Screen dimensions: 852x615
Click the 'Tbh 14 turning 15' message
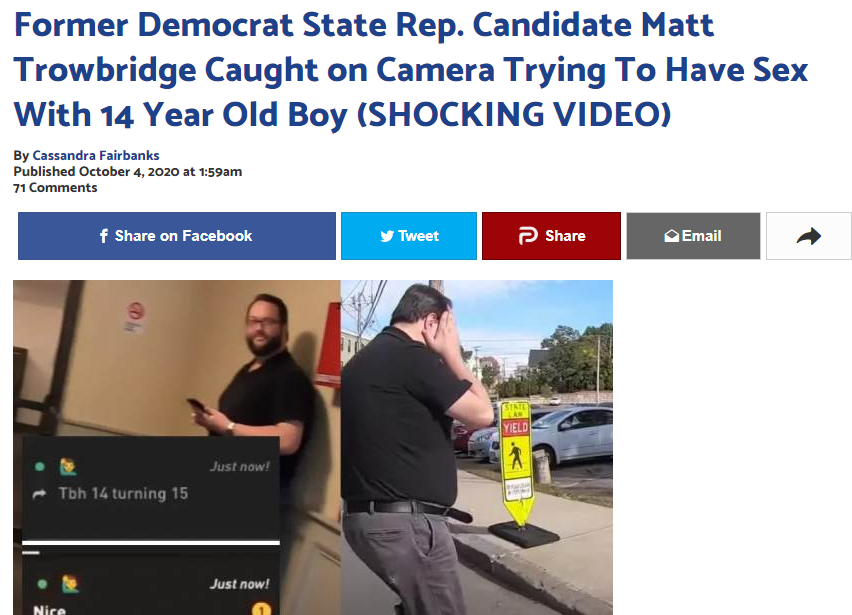[123, 493]
